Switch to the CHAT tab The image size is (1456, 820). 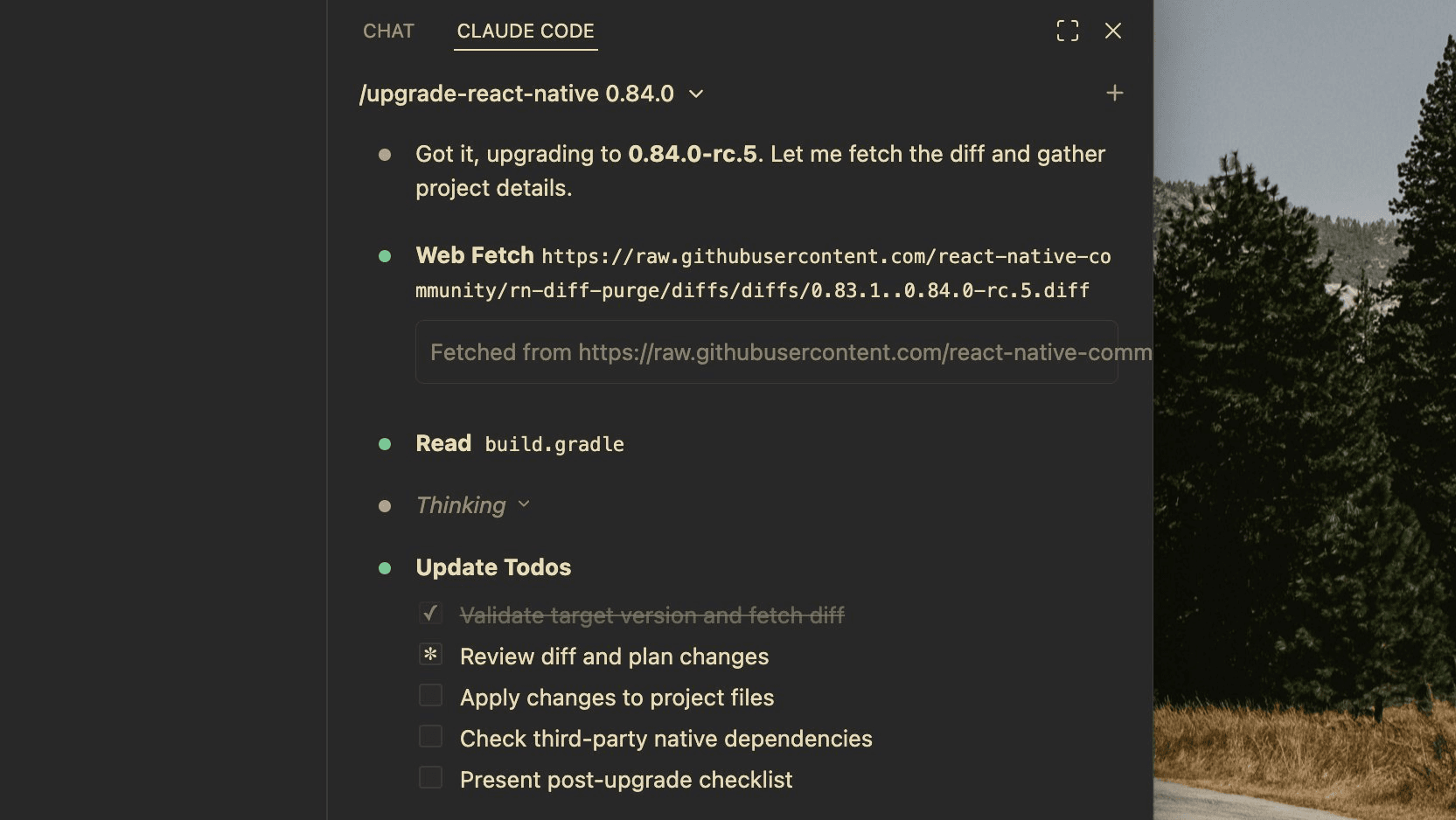coord(388,31)
